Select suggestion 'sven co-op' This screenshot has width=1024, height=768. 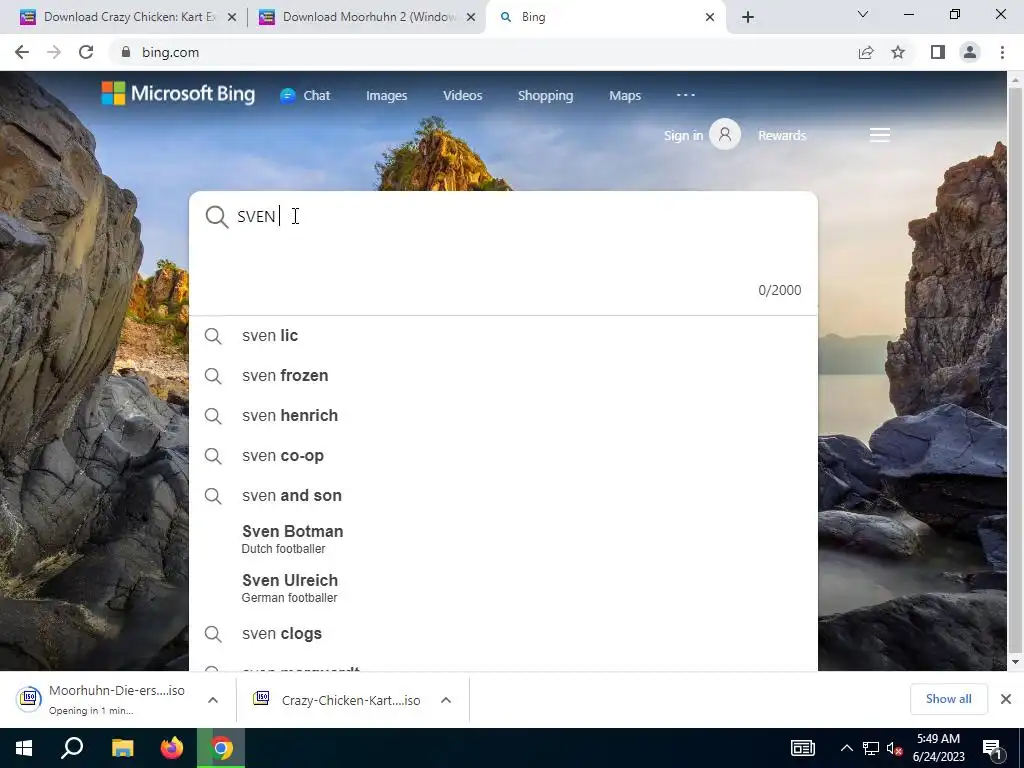pyautogui.click(x=503, y=455)
